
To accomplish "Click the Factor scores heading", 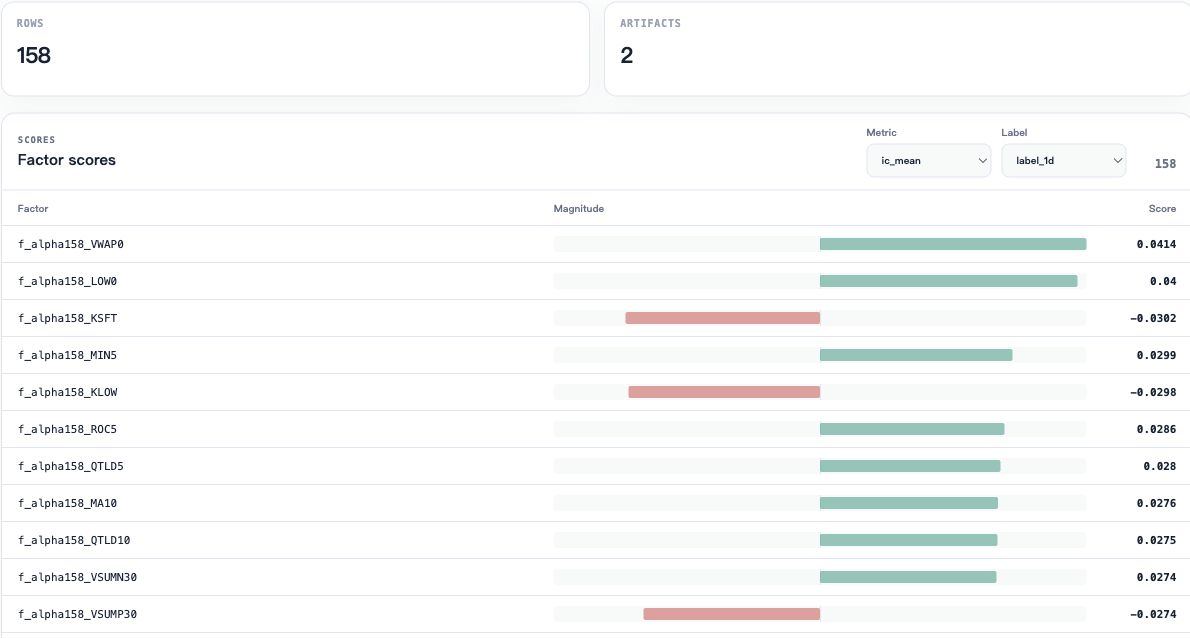I will [x=67, y=160].
